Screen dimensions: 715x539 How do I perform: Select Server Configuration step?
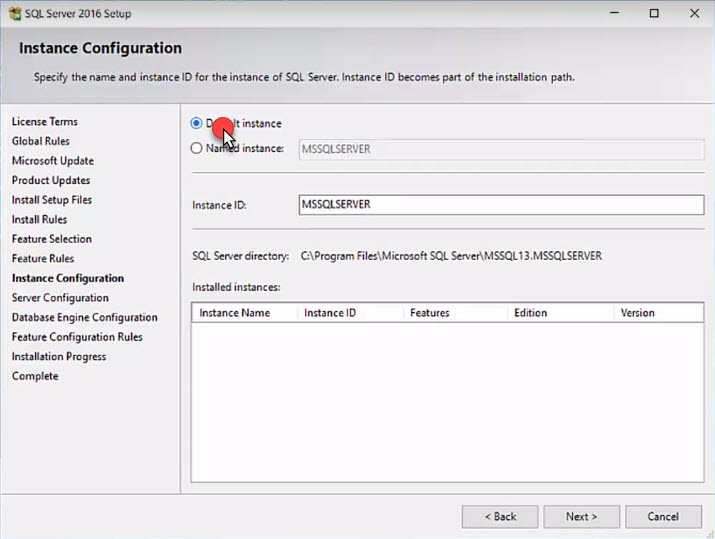point(60,298)
